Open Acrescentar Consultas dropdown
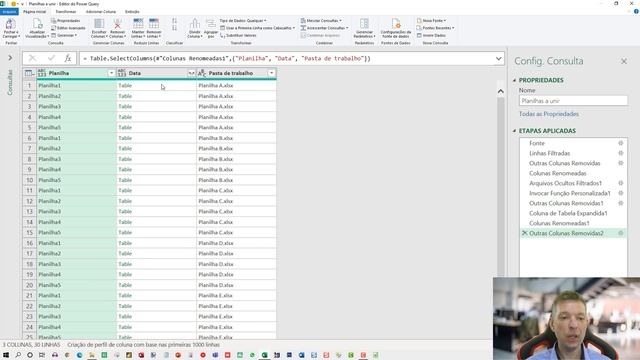Image resolution: width=640 pixels, height=360 pixels. coord(325,28)
